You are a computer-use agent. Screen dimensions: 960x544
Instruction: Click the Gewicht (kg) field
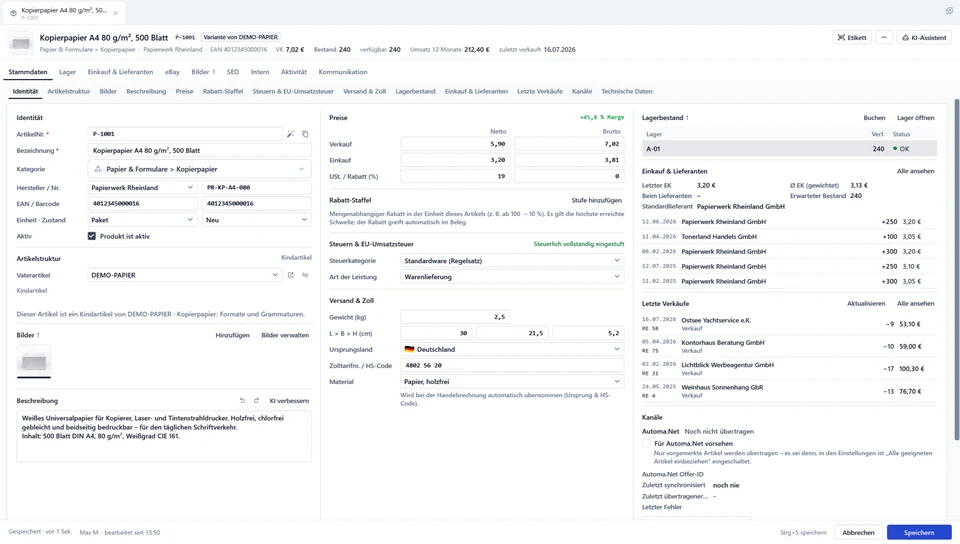456,317
